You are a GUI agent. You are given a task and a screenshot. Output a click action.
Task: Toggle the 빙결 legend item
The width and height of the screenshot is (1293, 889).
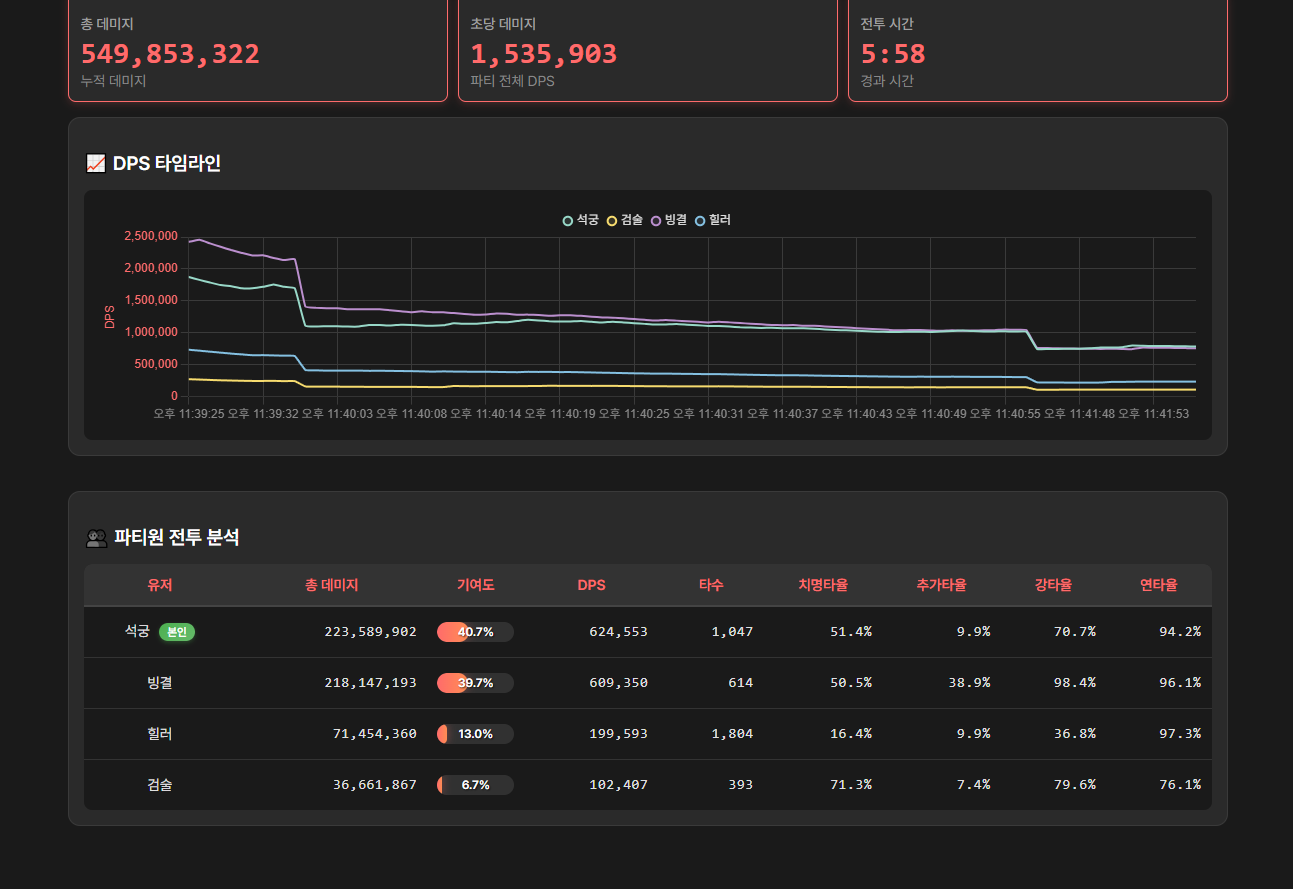point(669,220)
